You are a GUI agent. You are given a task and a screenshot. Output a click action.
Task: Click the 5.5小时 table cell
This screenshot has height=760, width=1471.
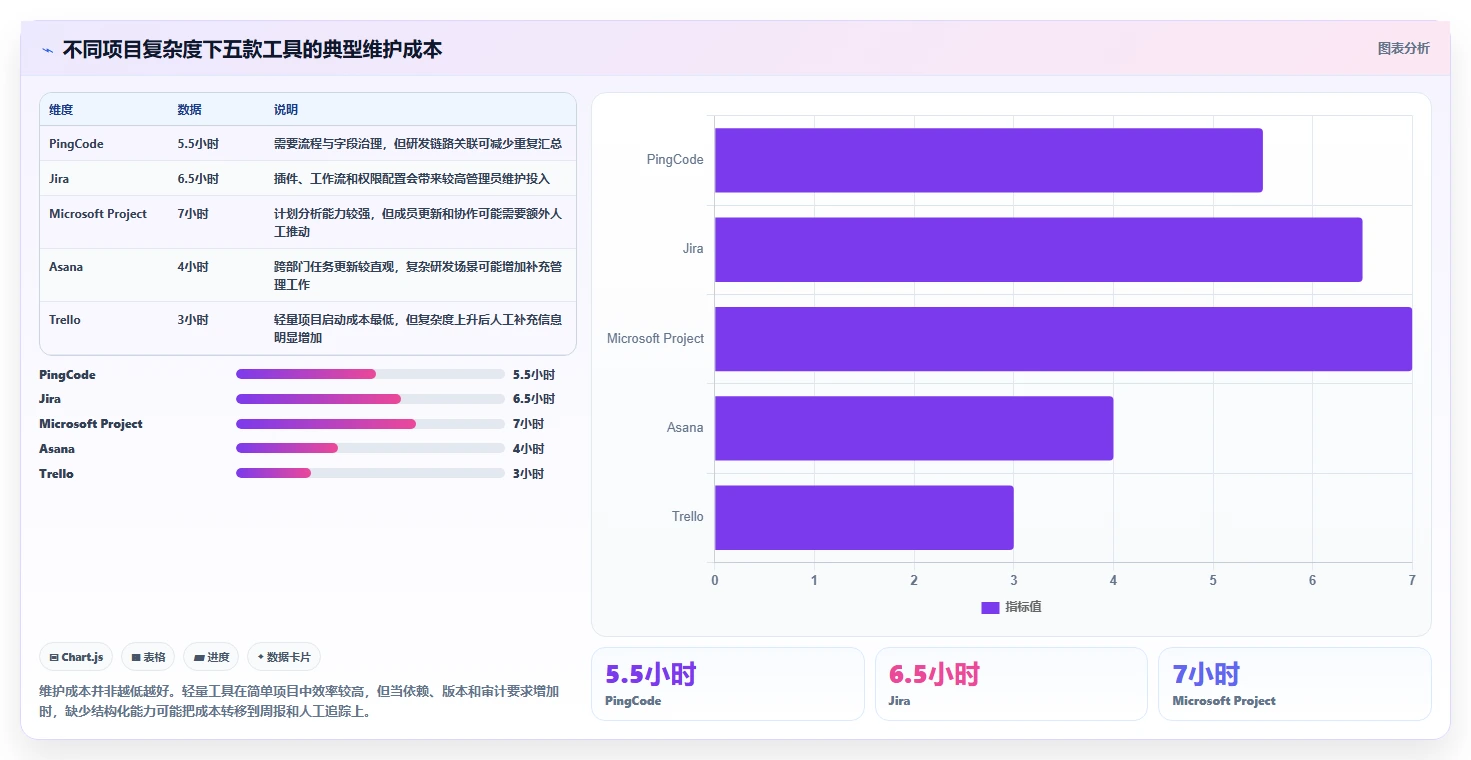tap(198, 144)
